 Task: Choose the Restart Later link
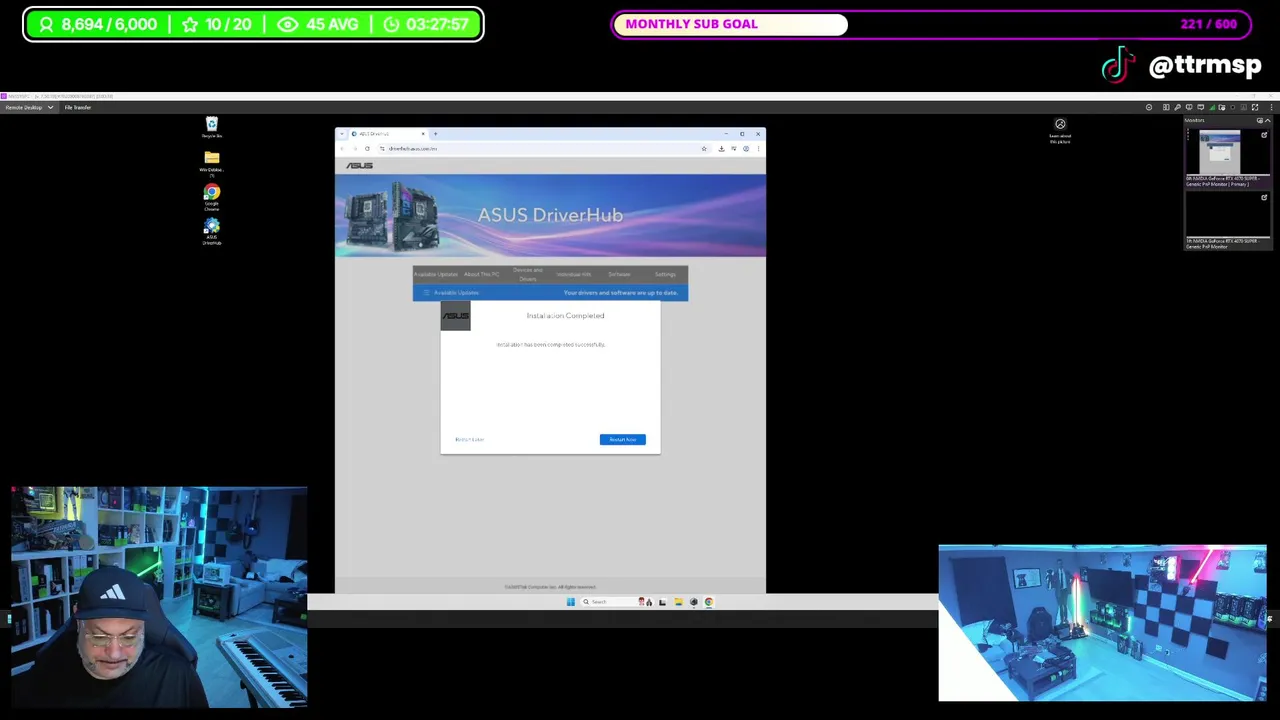pos(469,439)
